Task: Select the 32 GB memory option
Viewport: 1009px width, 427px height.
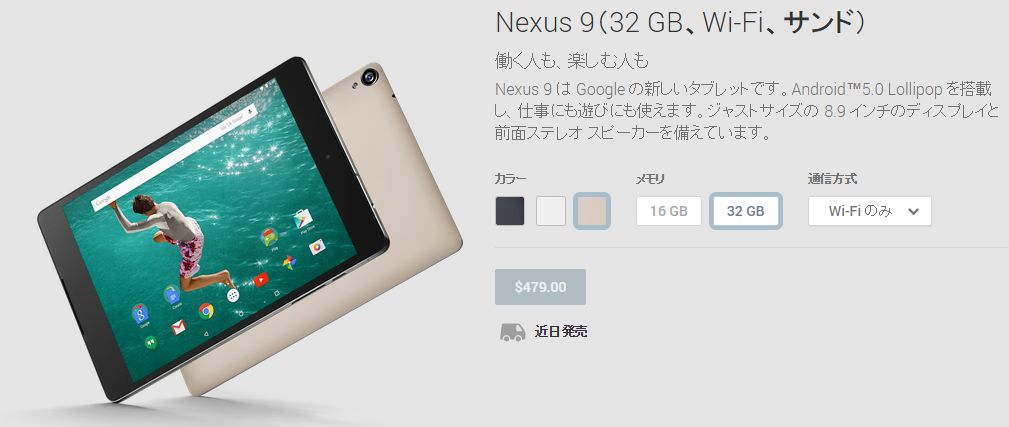Action: pos(746,211)
